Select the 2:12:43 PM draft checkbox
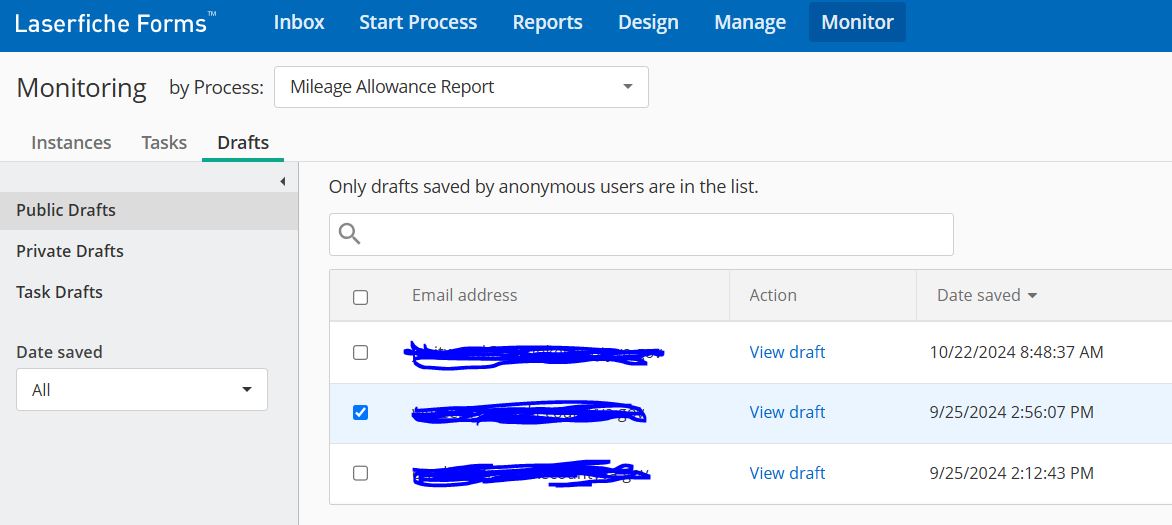The image size is (1172, 525). click(x=361, y=473)
